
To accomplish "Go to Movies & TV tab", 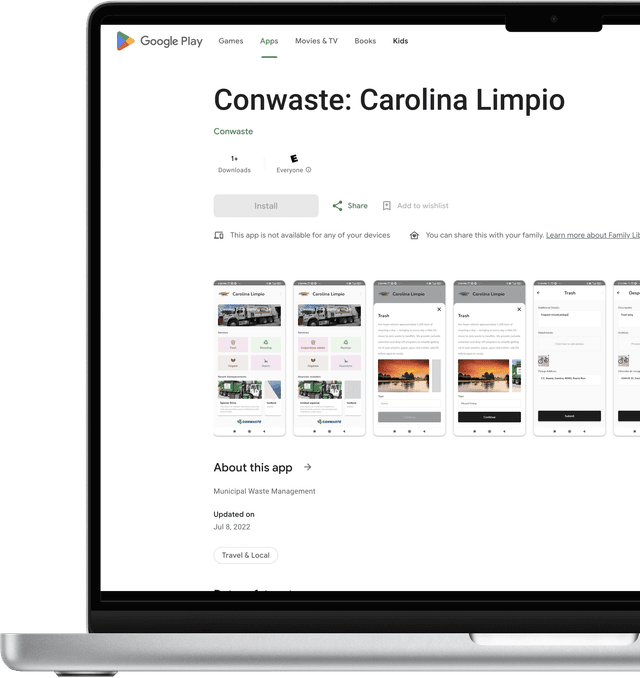I will pos(316,41).
